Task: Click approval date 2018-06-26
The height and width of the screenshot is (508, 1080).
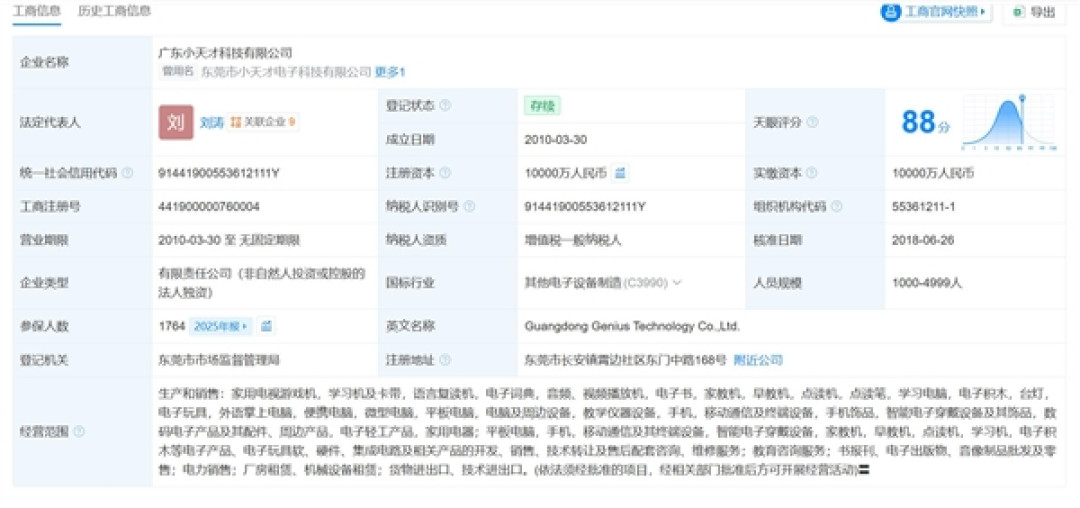Action: pyautogui.click(x=923, y=240)
